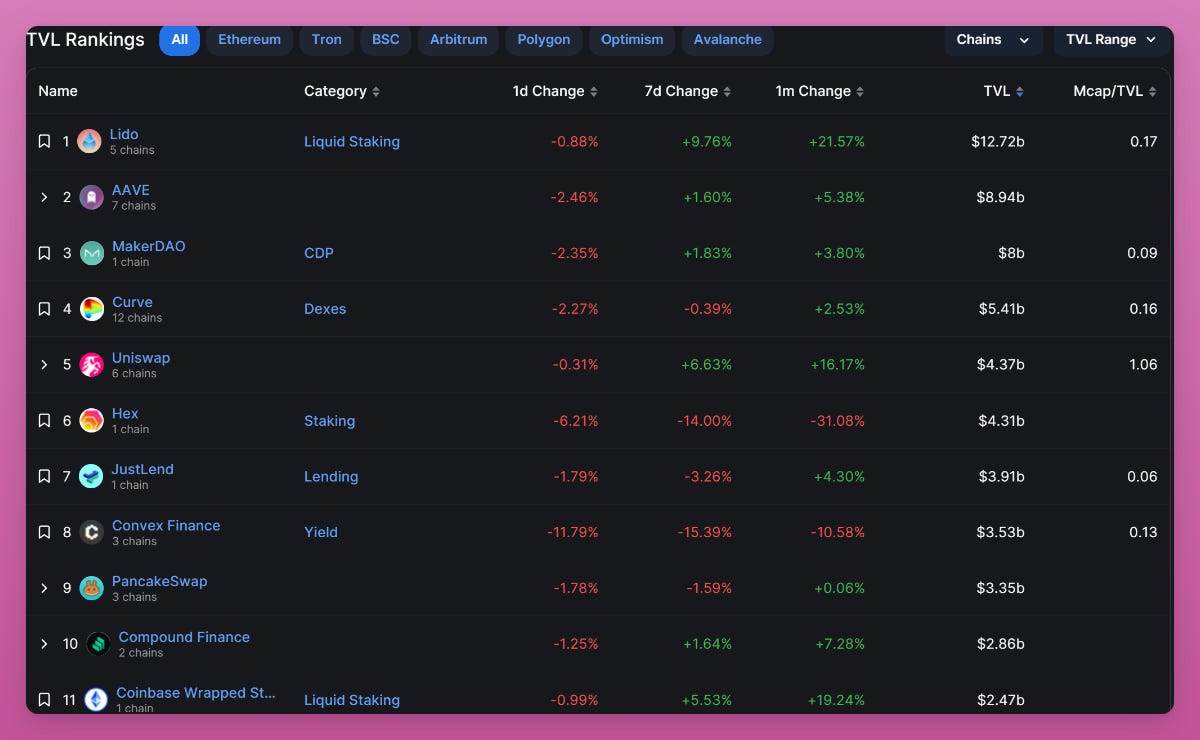Select the BSC chain filter
Screen dimensions: 1200x740
pyautogui.click(x=386, y=40)
